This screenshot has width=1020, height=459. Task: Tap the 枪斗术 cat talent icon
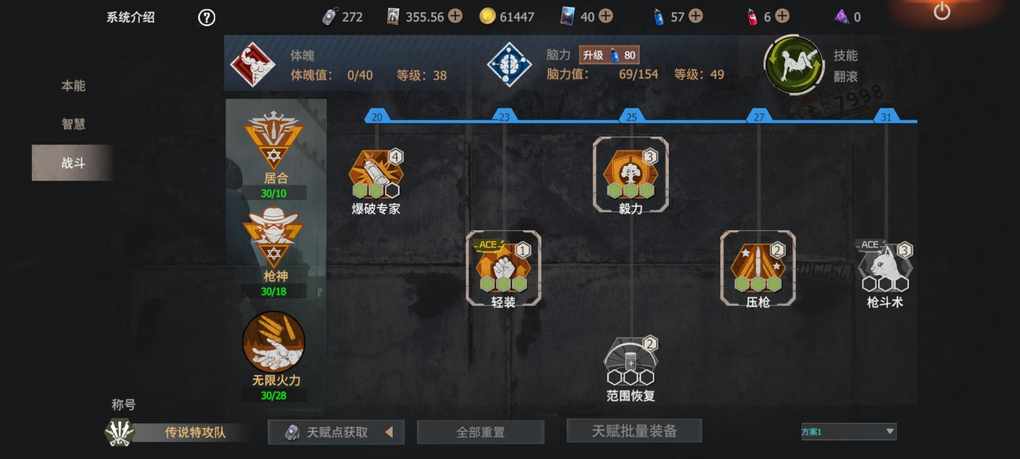tap(885, 267)
